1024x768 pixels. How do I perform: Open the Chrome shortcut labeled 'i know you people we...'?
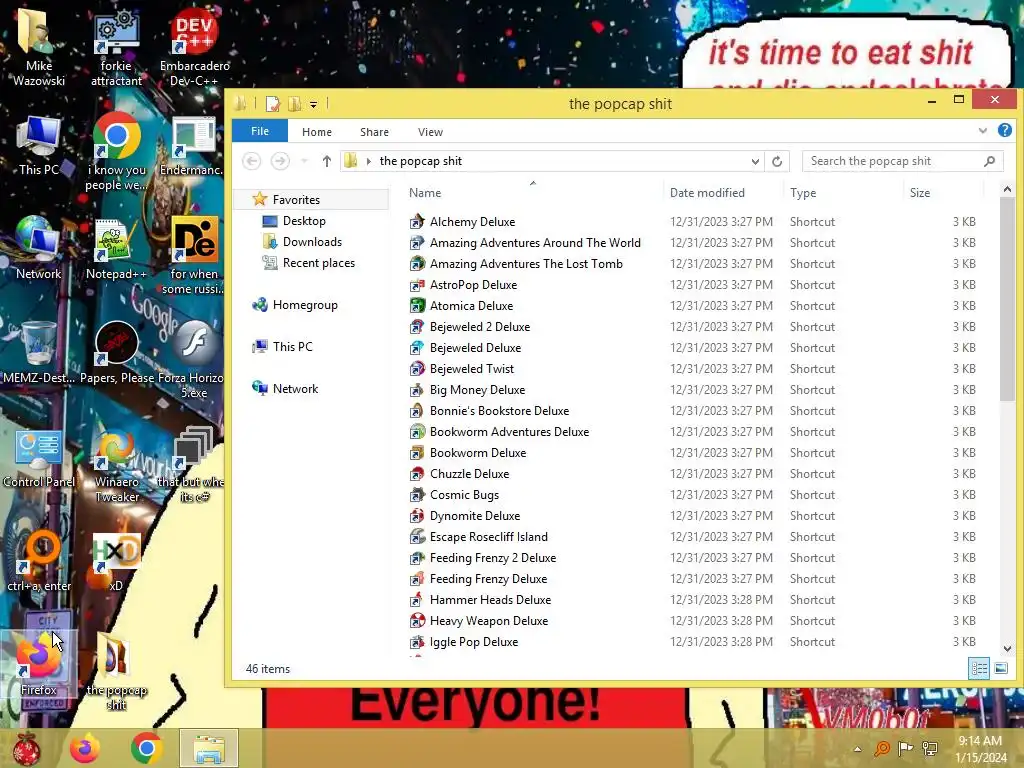tap(116, 152)
